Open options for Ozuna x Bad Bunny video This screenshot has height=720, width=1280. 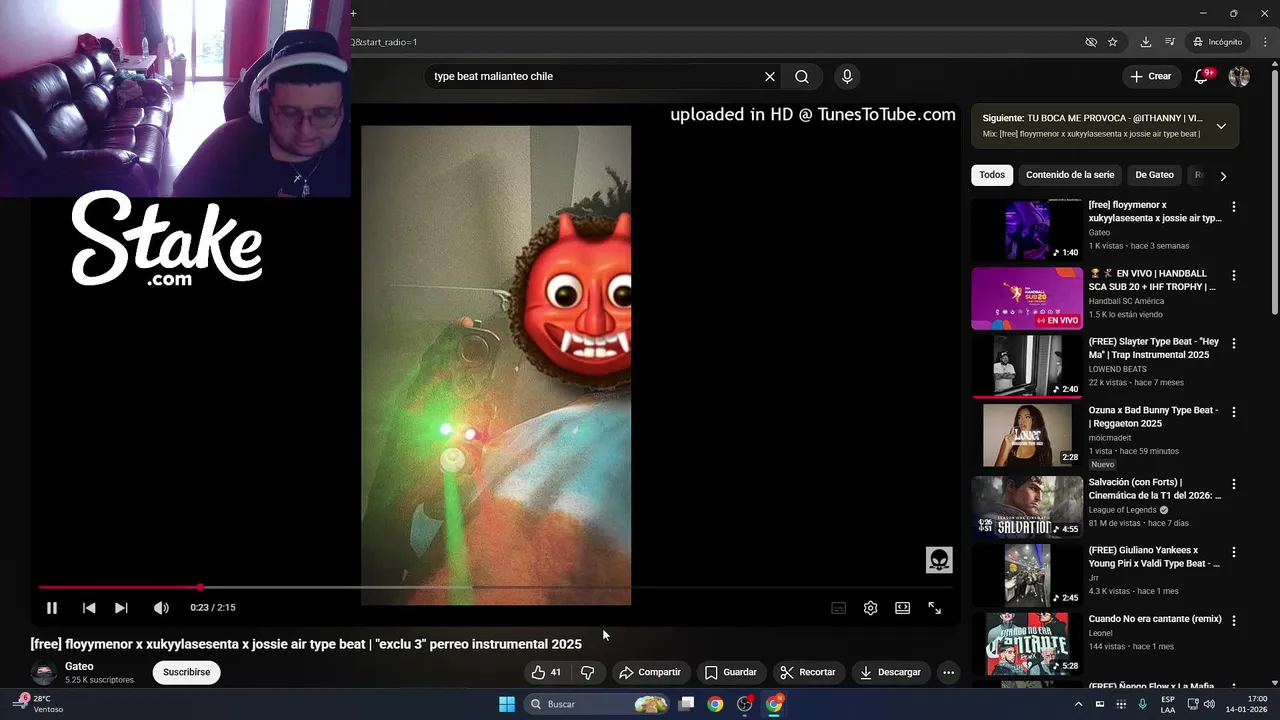[1233, 412]
